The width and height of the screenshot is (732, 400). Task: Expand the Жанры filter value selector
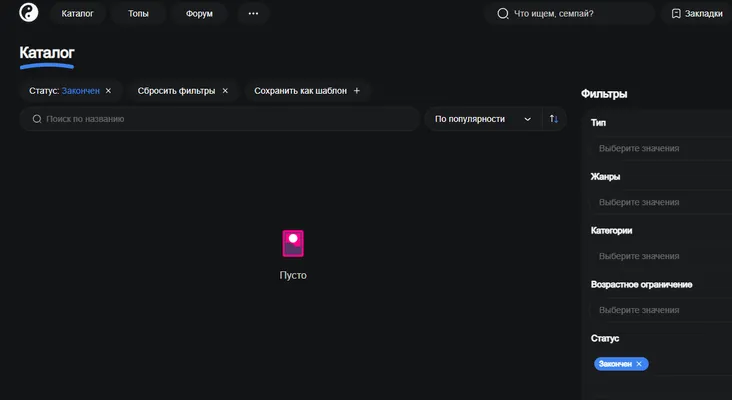[661, 202]
